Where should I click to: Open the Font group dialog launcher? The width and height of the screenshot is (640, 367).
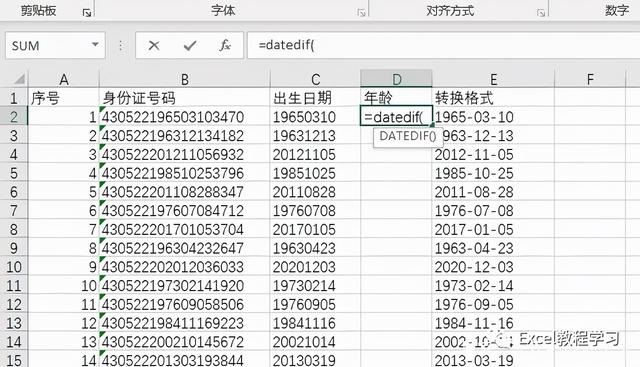[361, 13]
